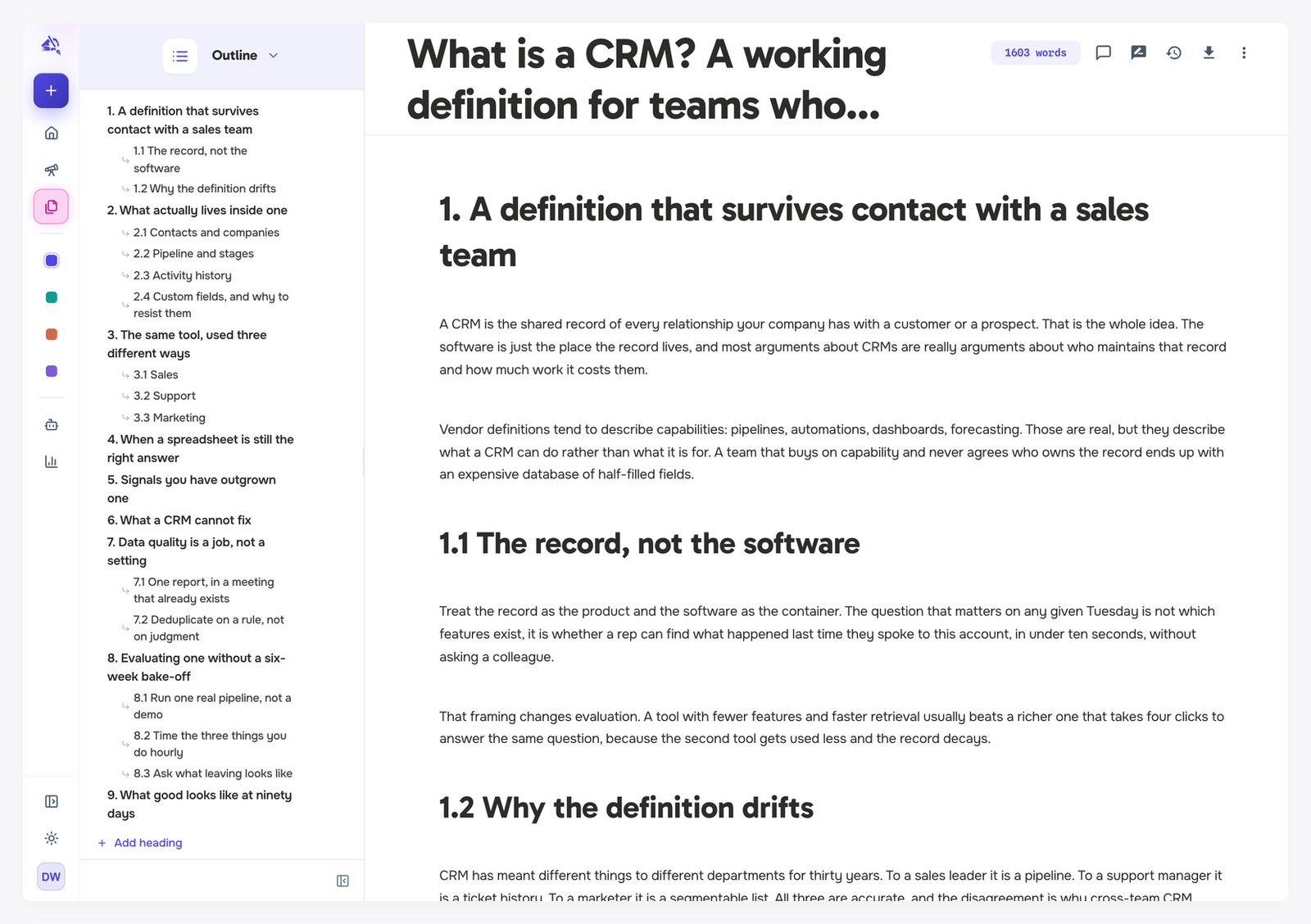The height and width of the screenshot is (924, 1311).
Task: Go to '3.3 Marketing' outline entry
Action: point(169,418)
